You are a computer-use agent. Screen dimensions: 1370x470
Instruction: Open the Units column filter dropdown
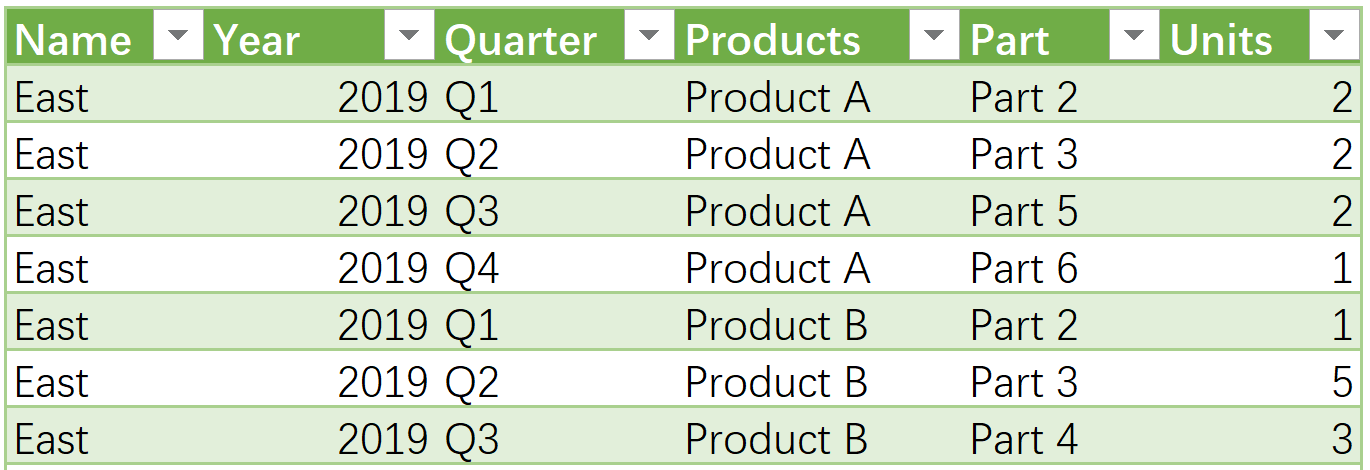pos(1333,38)
